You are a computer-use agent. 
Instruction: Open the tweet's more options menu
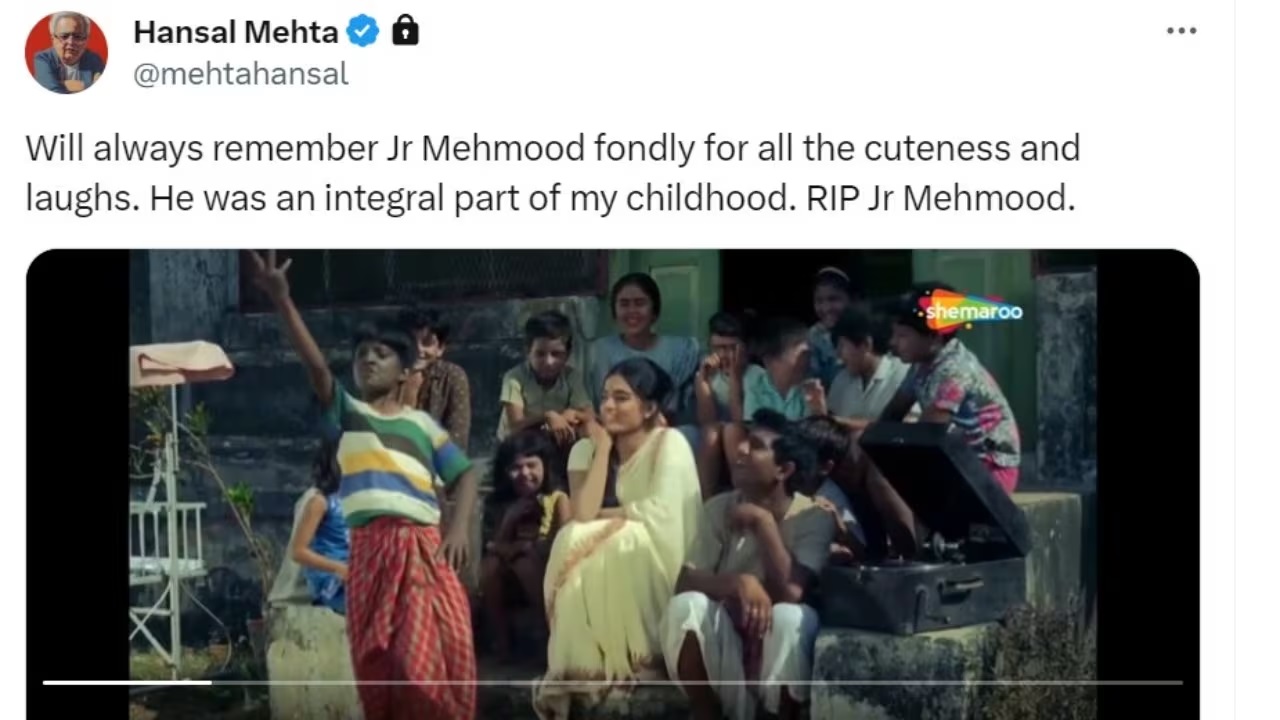[1181, 31]
